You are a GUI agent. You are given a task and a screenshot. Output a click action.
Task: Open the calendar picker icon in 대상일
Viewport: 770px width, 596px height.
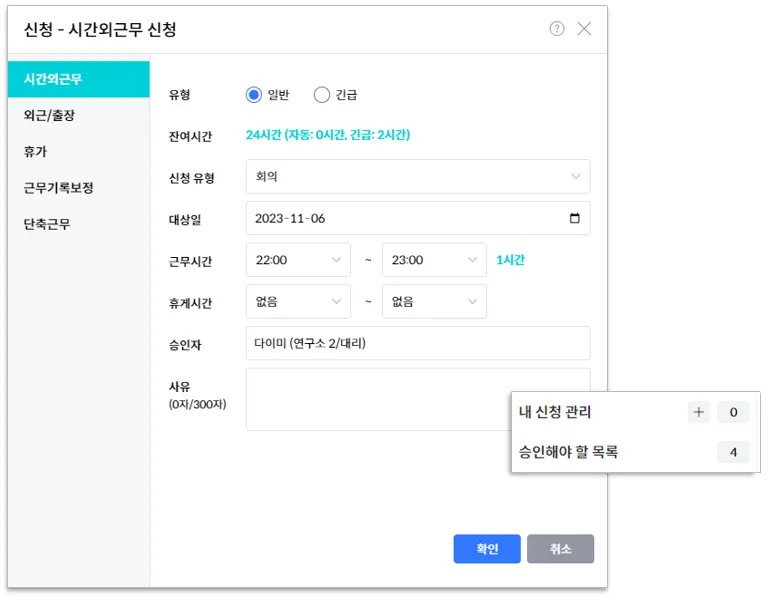click(x=574, y=218)
